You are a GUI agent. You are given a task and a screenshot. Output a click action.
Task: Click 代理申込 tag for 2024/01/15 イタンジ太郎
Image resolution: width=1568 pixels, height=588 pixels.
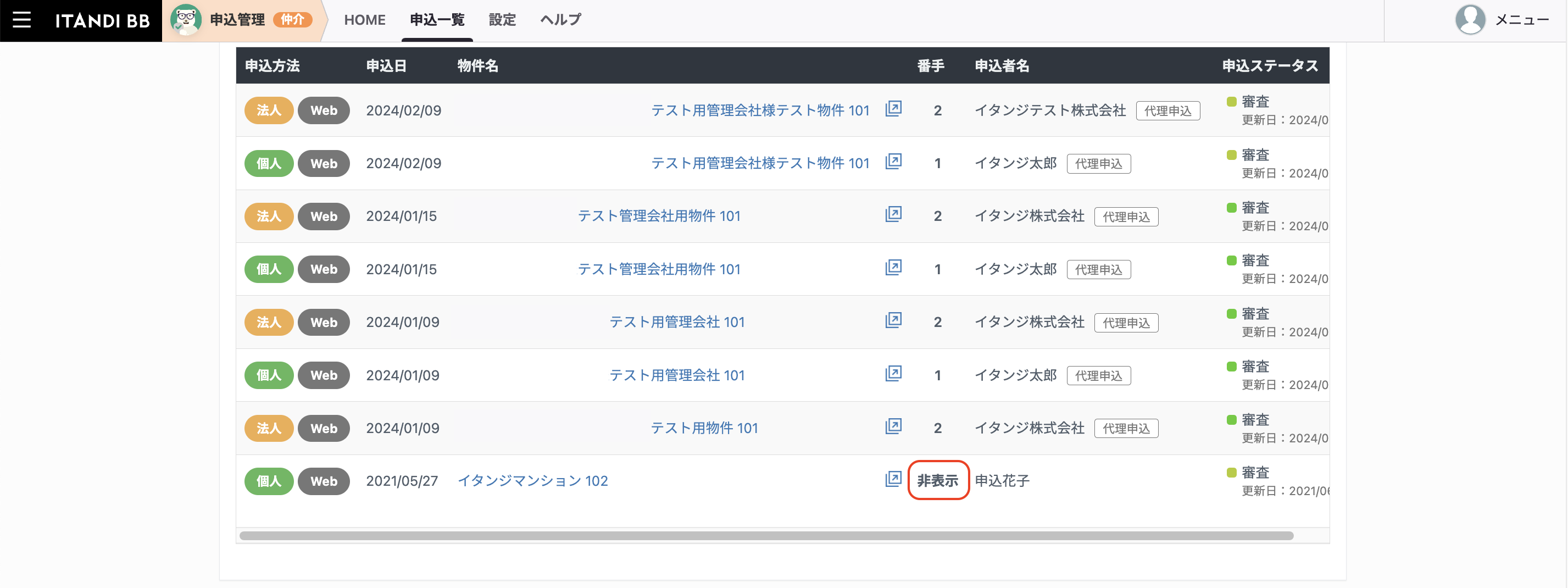[1098, 270]
